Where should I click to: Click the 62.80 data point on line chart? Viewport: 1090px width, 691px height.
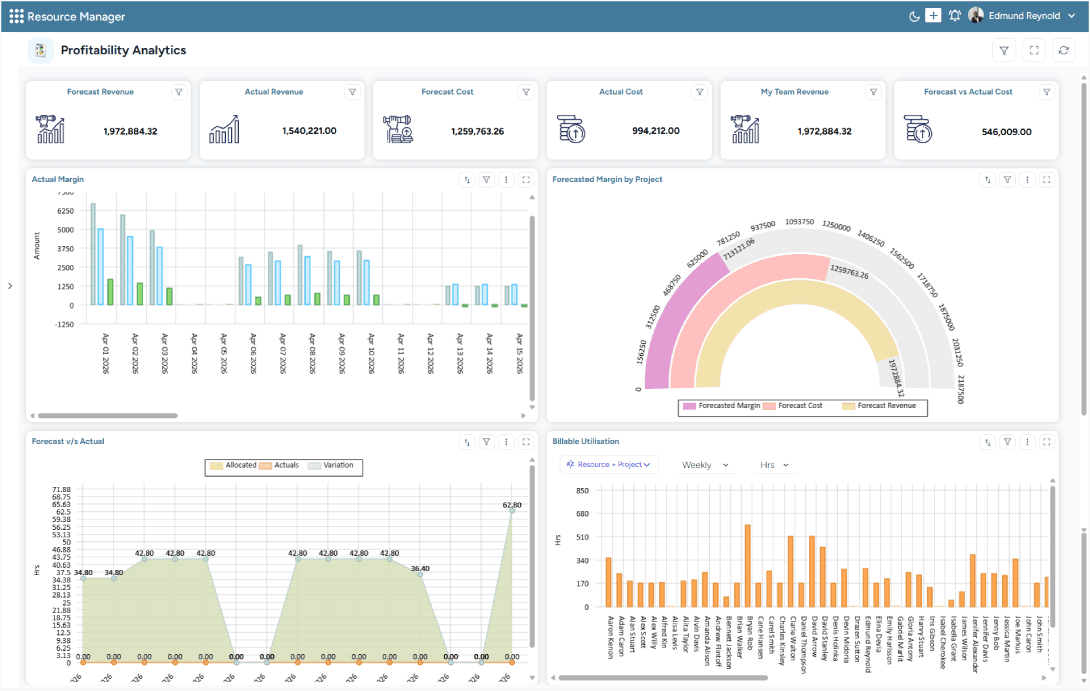512,511
